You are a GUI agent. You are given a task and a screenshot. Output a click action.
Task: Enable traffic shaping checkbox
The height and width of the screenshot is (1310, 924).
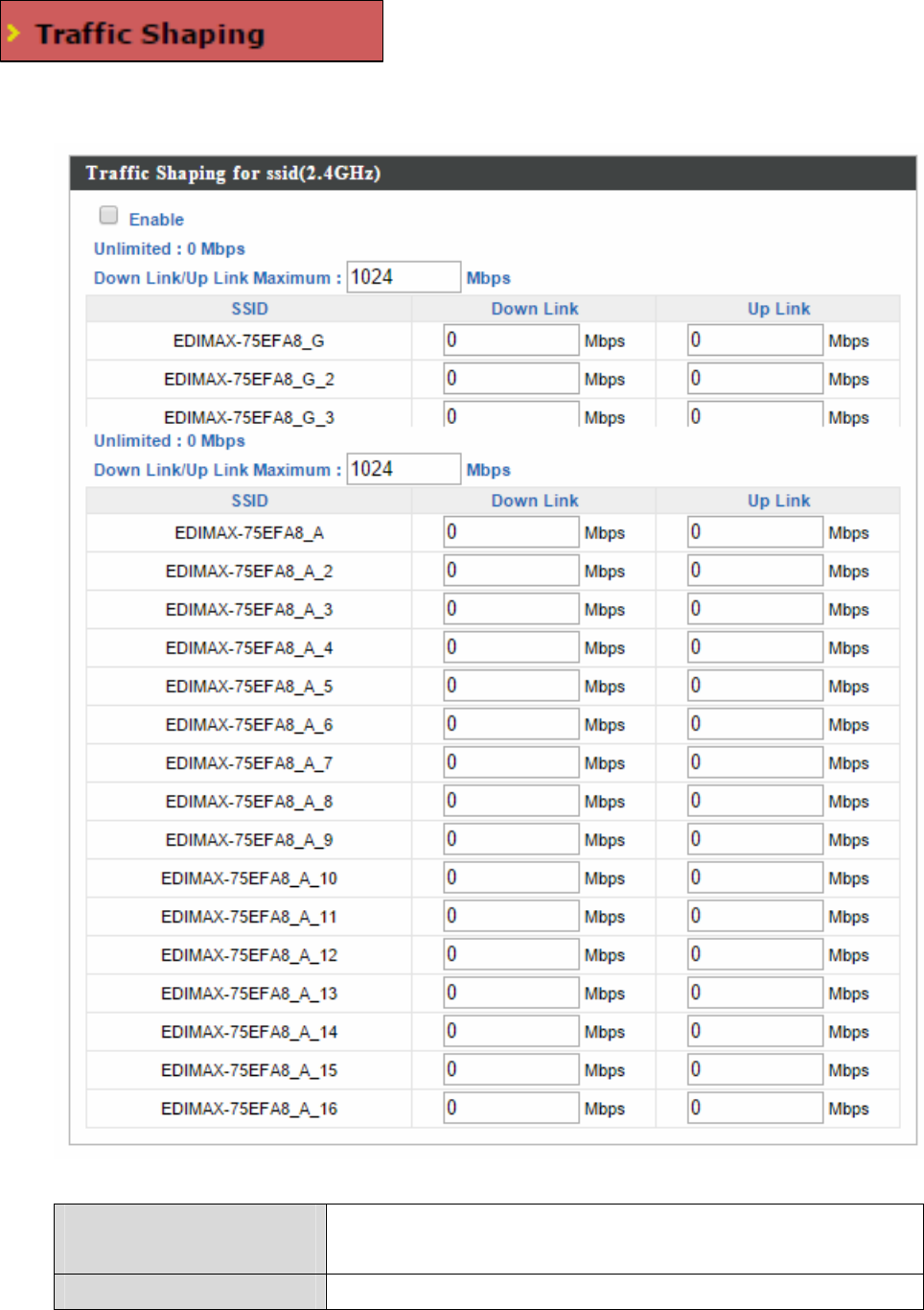coord(109,216)
